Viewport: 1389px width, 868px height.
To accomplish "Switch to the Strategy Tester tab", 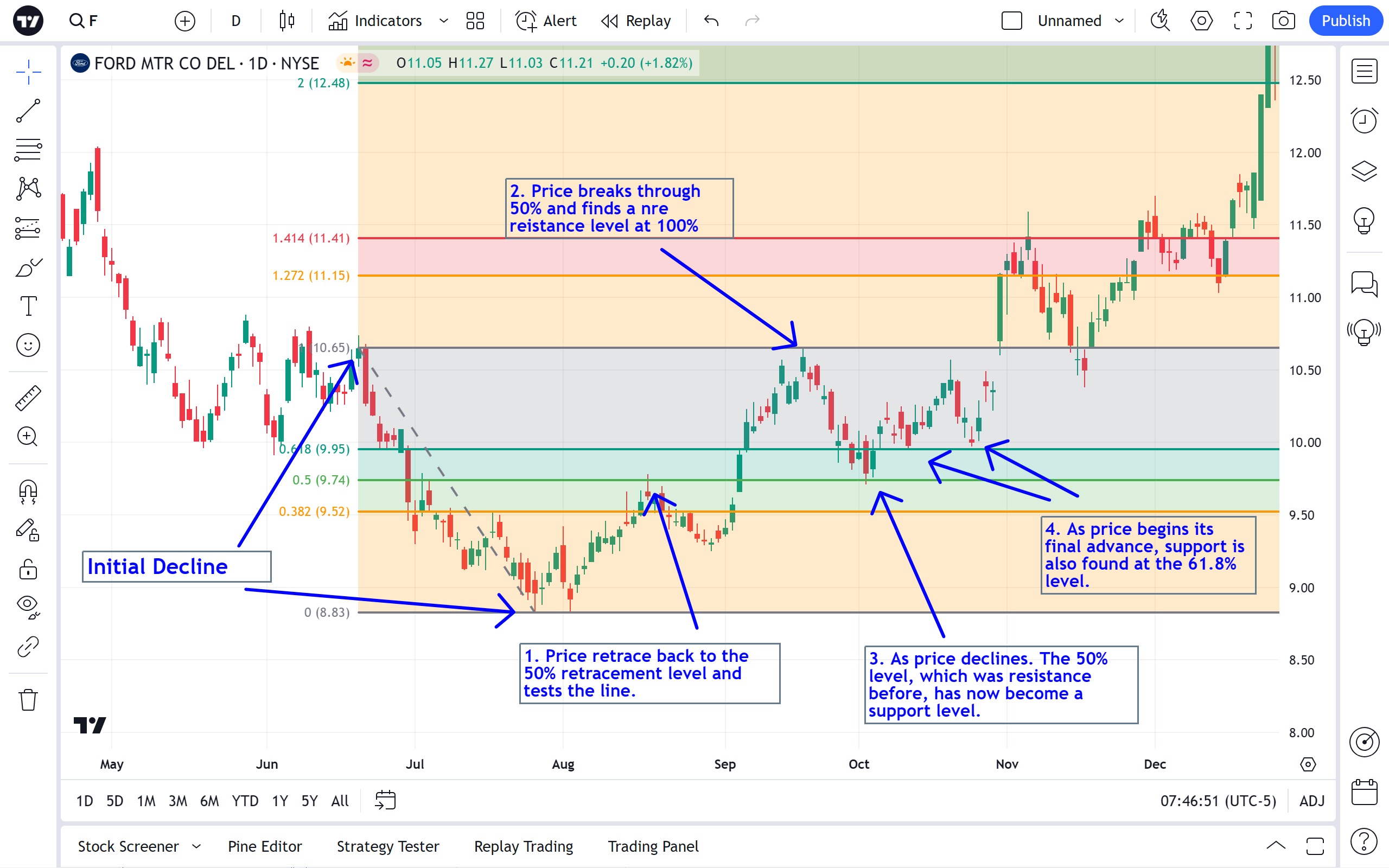I will pos(387,846).
